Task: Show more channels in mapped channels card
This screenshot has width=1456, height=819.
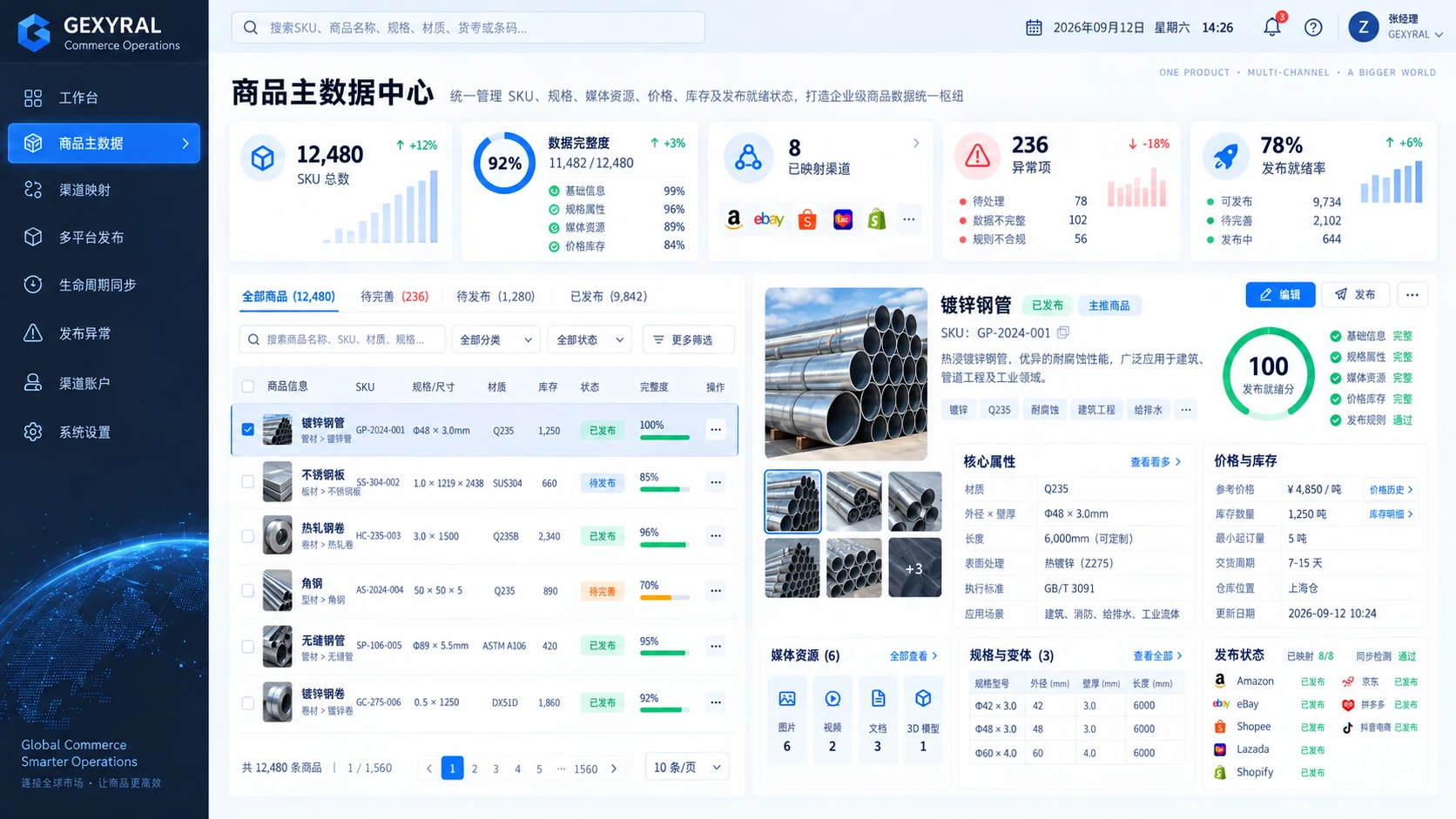Action: [x=909, y=219]
